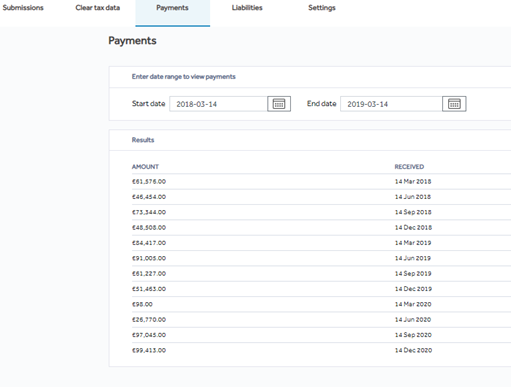Select the €61,227.00 payment amount
This screenshot has width=511, height=387.
coord(149,274)
